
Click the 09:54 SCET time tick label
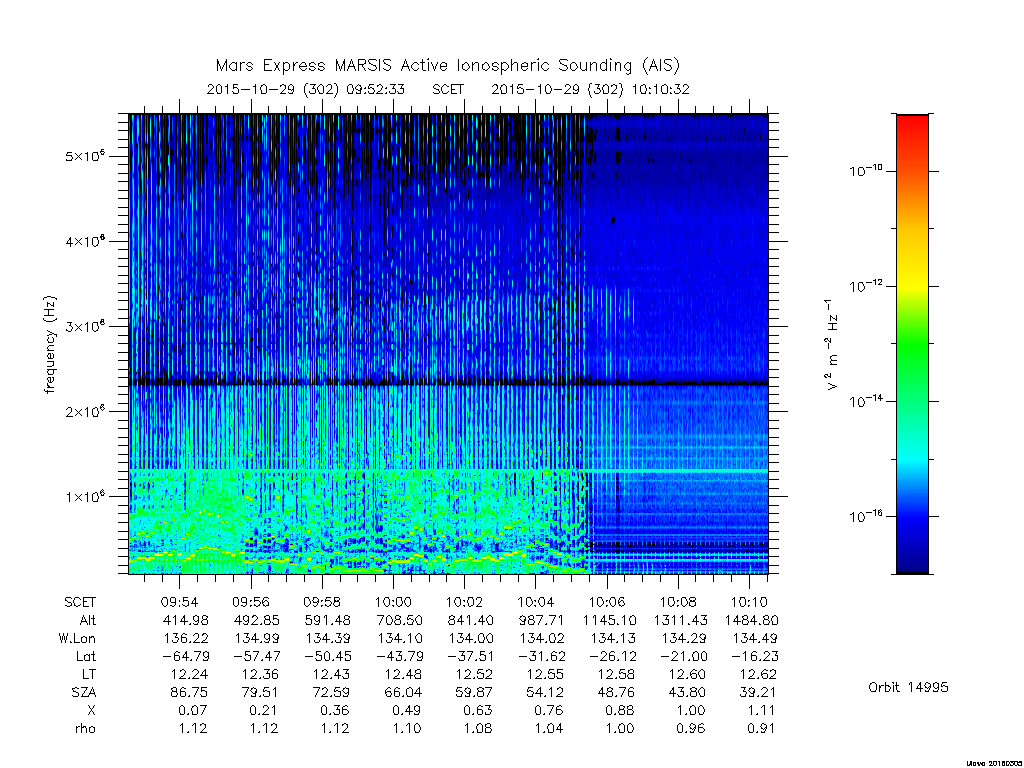point(180,602)
